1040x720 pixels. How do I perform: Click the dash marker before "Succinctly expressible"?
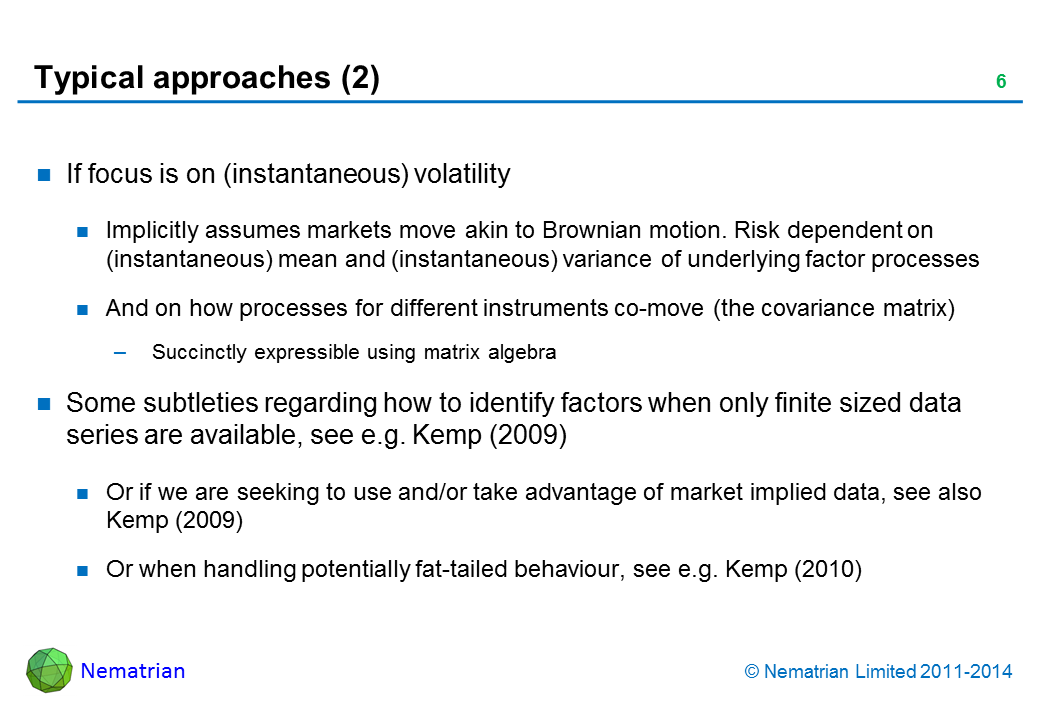click(121, 352)
